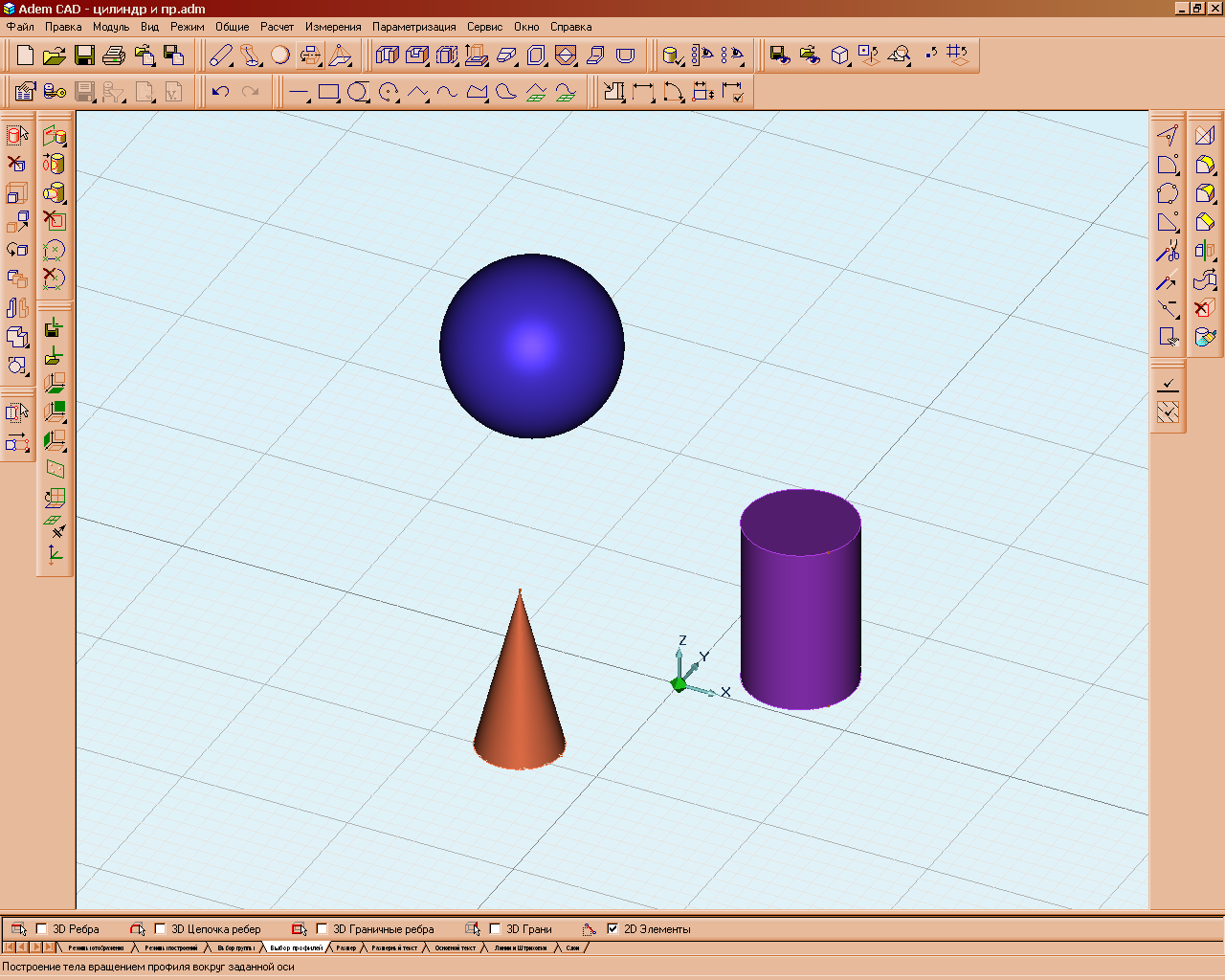
Task: Click the greyed redo arrow
Action: (251, 92)
